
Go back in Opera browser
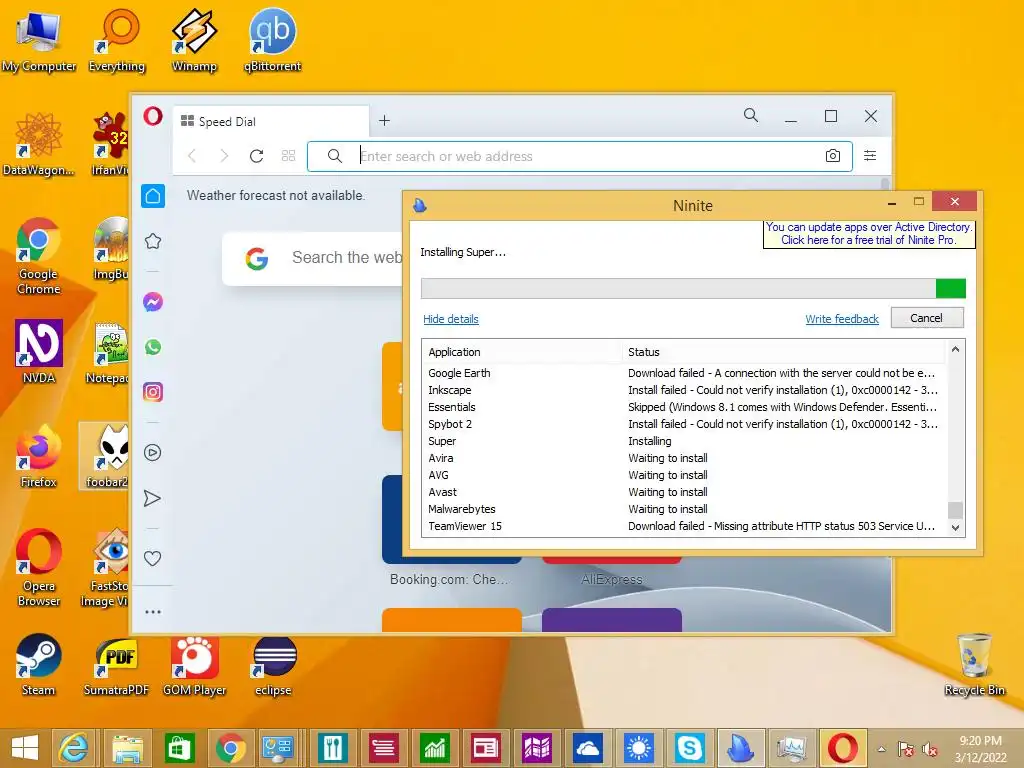coord(192,156)
